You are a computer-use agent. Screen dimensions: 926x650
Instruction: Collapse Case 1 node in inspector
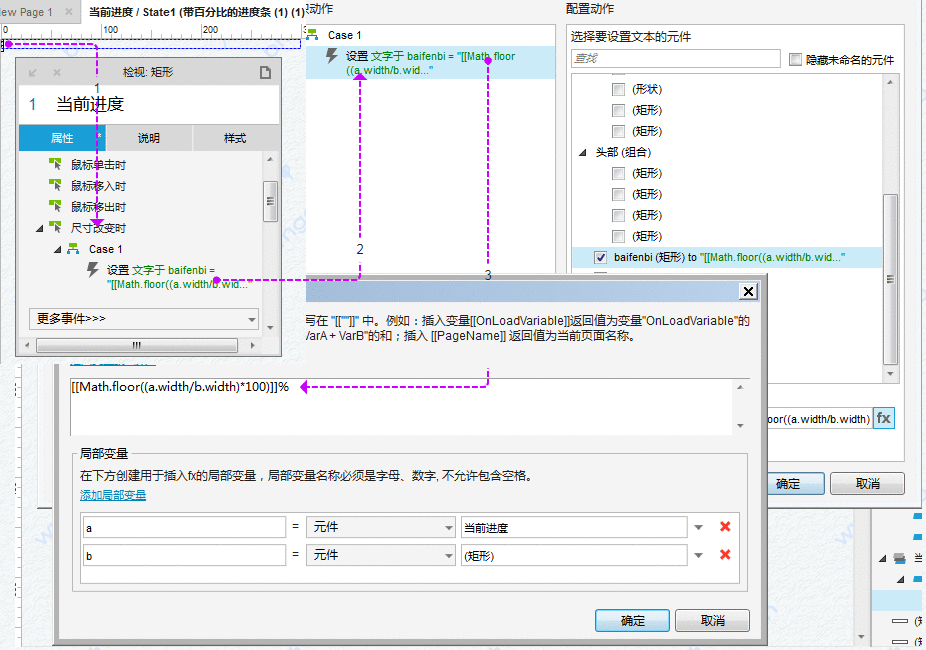58,249
